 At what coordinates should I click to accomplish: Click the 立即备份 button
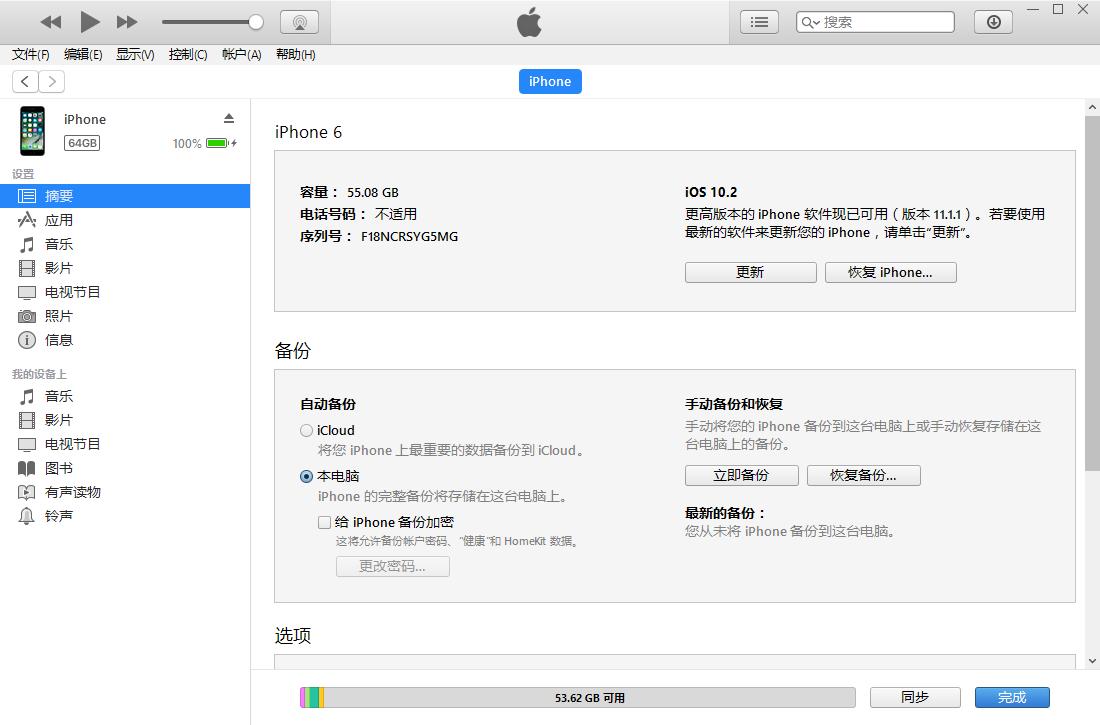(741, 475)
